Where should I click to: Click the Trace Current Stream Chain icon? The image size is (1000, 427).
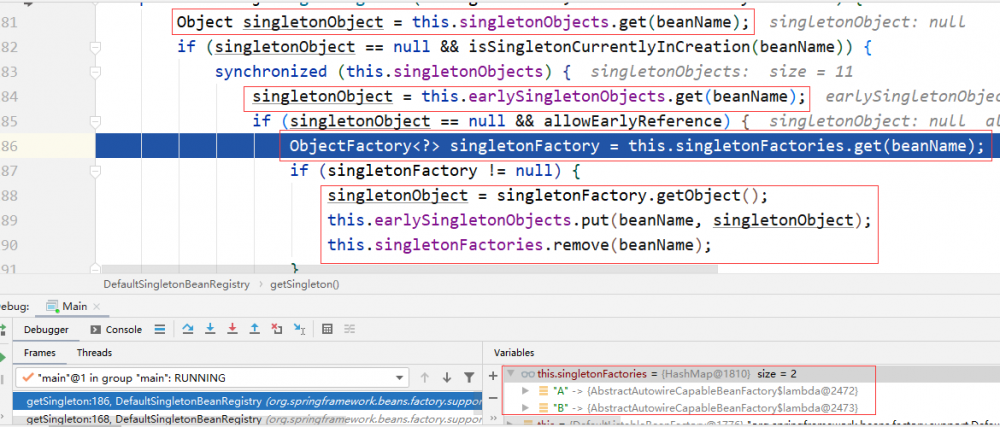(x=349, y=329)
